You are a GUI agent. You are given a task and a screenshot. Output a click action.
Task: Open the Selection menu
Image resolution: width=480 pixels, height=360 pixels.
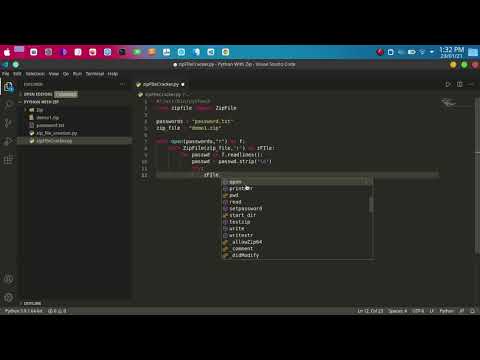pyautogui.click(x=35, y=74)
